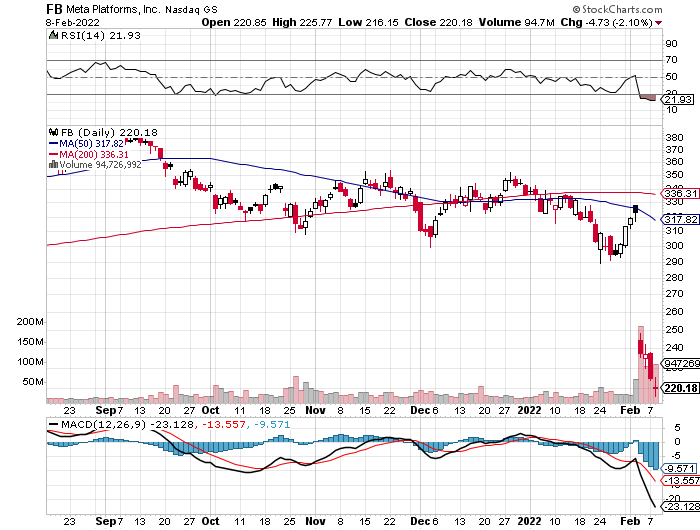
Task: Click the 21.93 RSI value tag on the right axis
Action: 678,99
